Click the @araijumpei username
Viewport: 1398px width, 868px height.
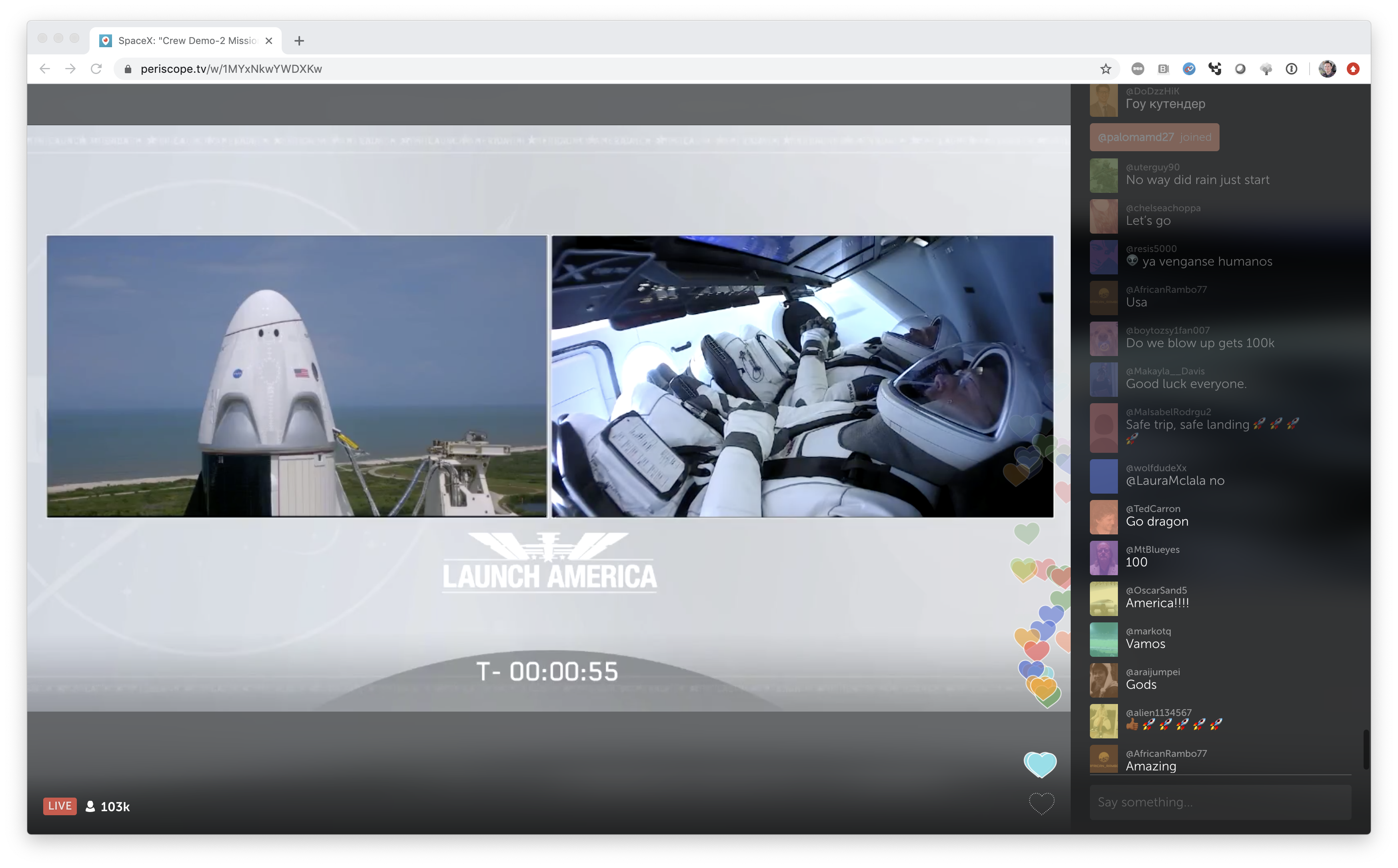(x=1153, y=672)
